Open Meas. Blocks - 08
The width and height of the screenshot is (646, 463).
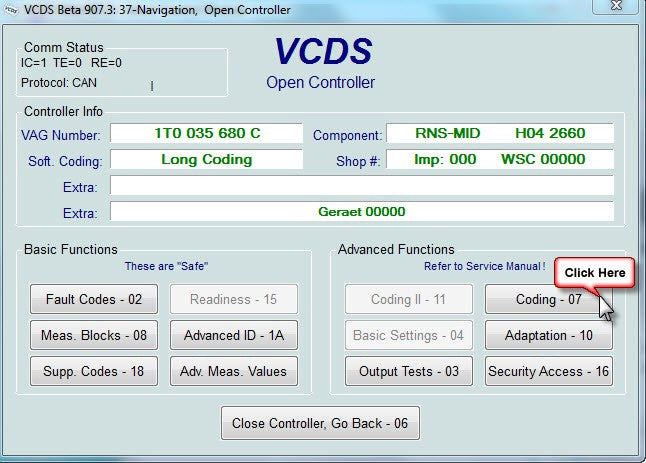click(94, 335)
